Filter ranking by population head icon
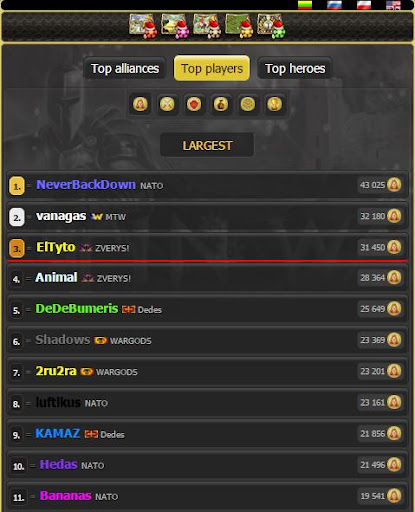 click(x=140, y=104)
